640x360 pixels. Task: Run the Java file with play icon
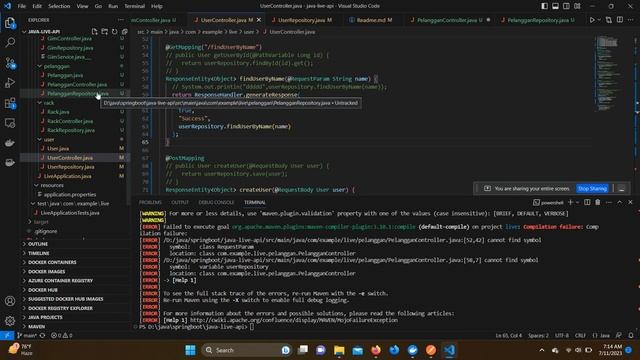tap(592, 20)
